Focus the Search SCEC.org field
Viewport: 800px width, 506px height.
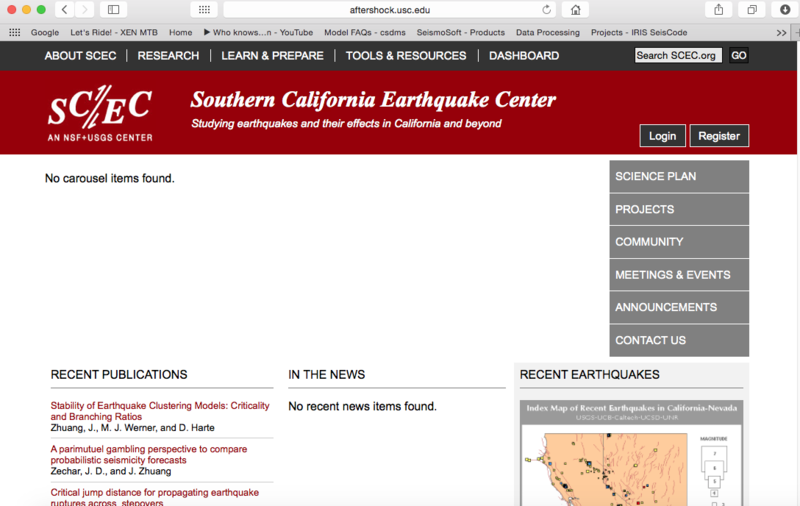(678, 55)
